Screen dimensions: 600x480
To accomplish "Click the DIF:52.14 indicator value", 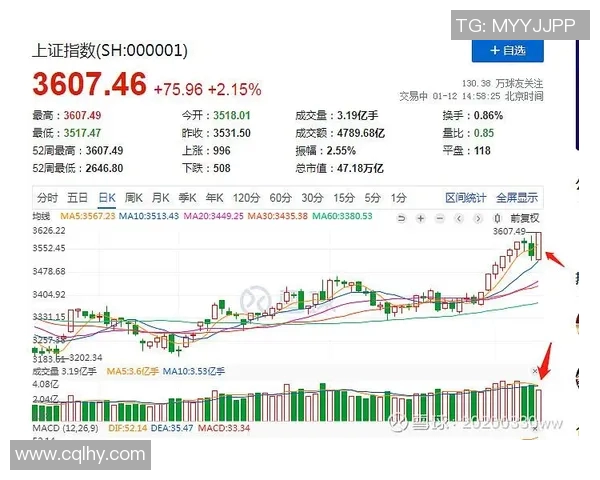I will pos(128,428).
